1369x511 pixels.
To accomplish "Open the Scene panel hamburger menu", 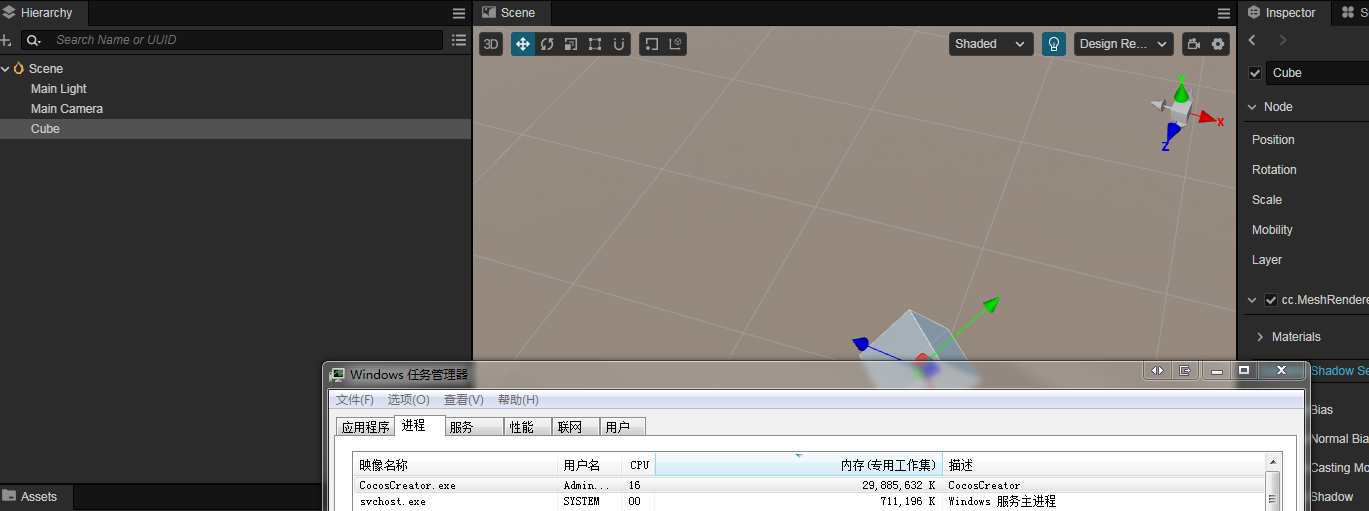I will (1223, 13).
